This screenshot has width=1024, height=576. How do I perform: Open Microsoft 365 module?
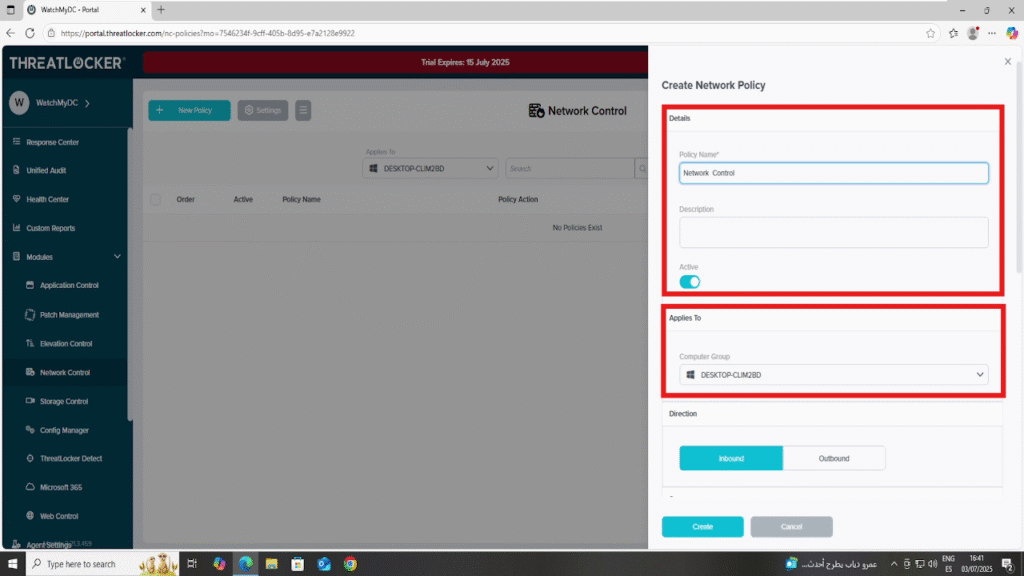[x=61, y=487]
